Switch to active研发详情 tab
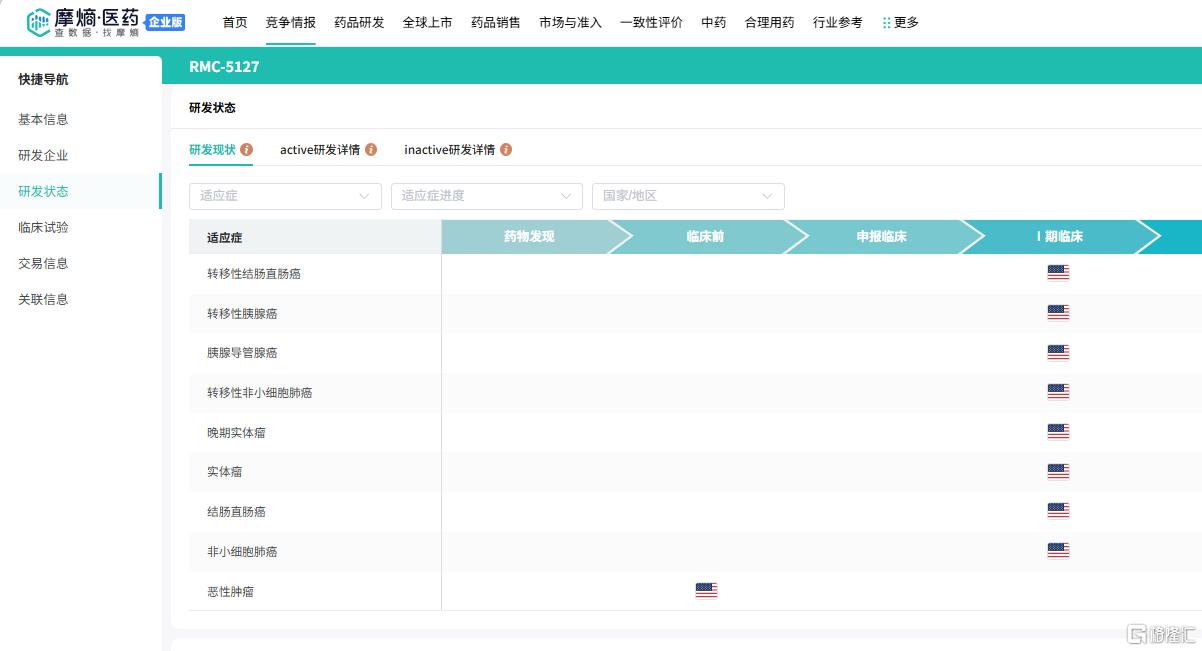Viewport: 1202px width, 651px height. coord(320,150)
